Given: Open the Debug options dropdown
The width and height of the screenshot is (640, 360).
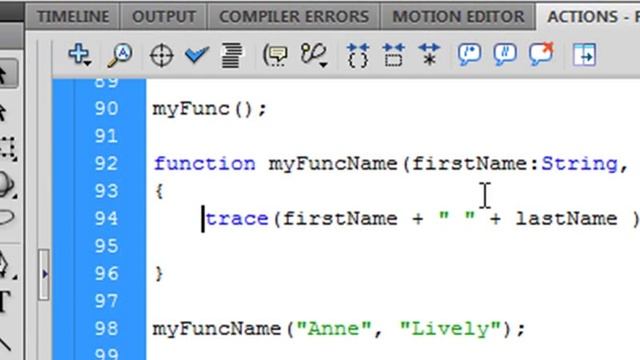Looking at the screenshot, I should pyautogui.click(x=314, y=55).
